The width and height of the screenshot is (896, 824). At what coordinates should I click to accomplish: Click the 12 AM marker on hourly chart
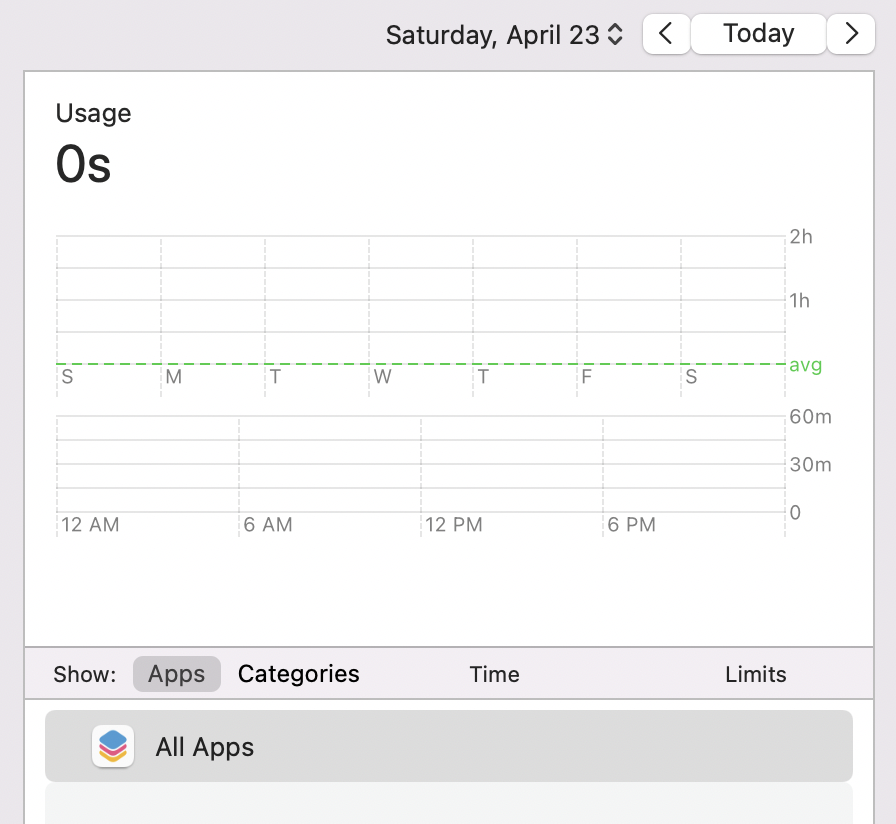[90, 525]
